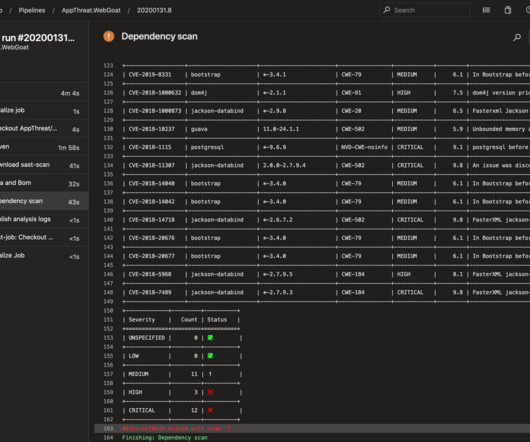
Task: Click NVD-CWE-noinfo cell in postgresql row
Action: (x=364, y=147)
